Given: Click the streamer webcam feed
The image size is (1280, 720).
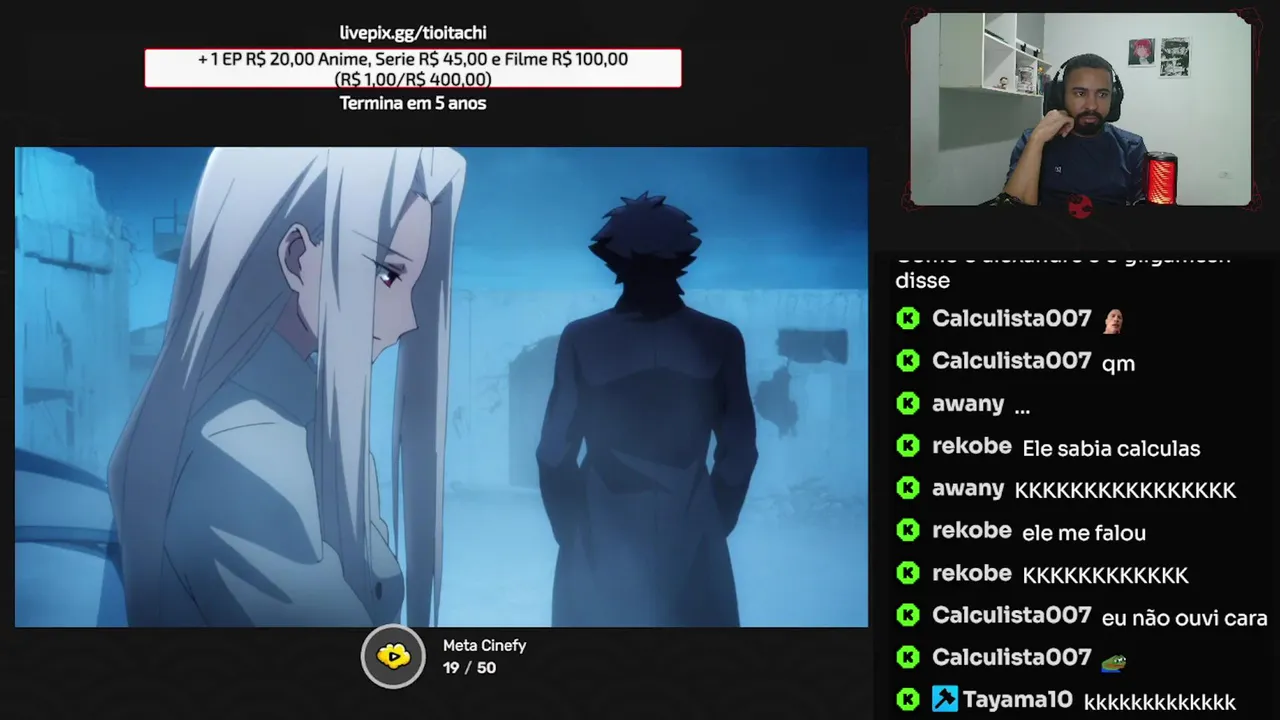Looking at the screenshot, I should click(1080, 109).
